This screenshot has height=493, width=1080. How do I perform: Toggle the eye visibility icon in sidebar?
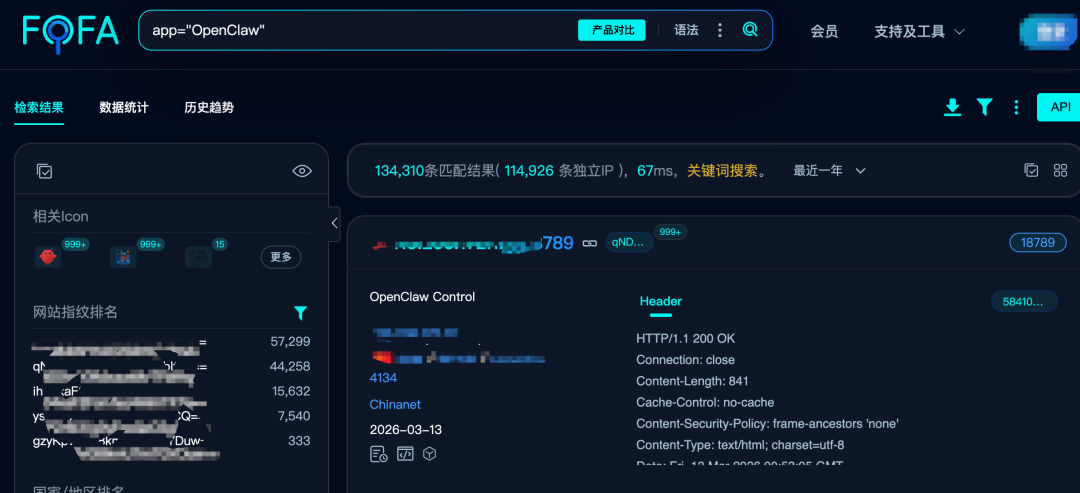coord(302,171)
